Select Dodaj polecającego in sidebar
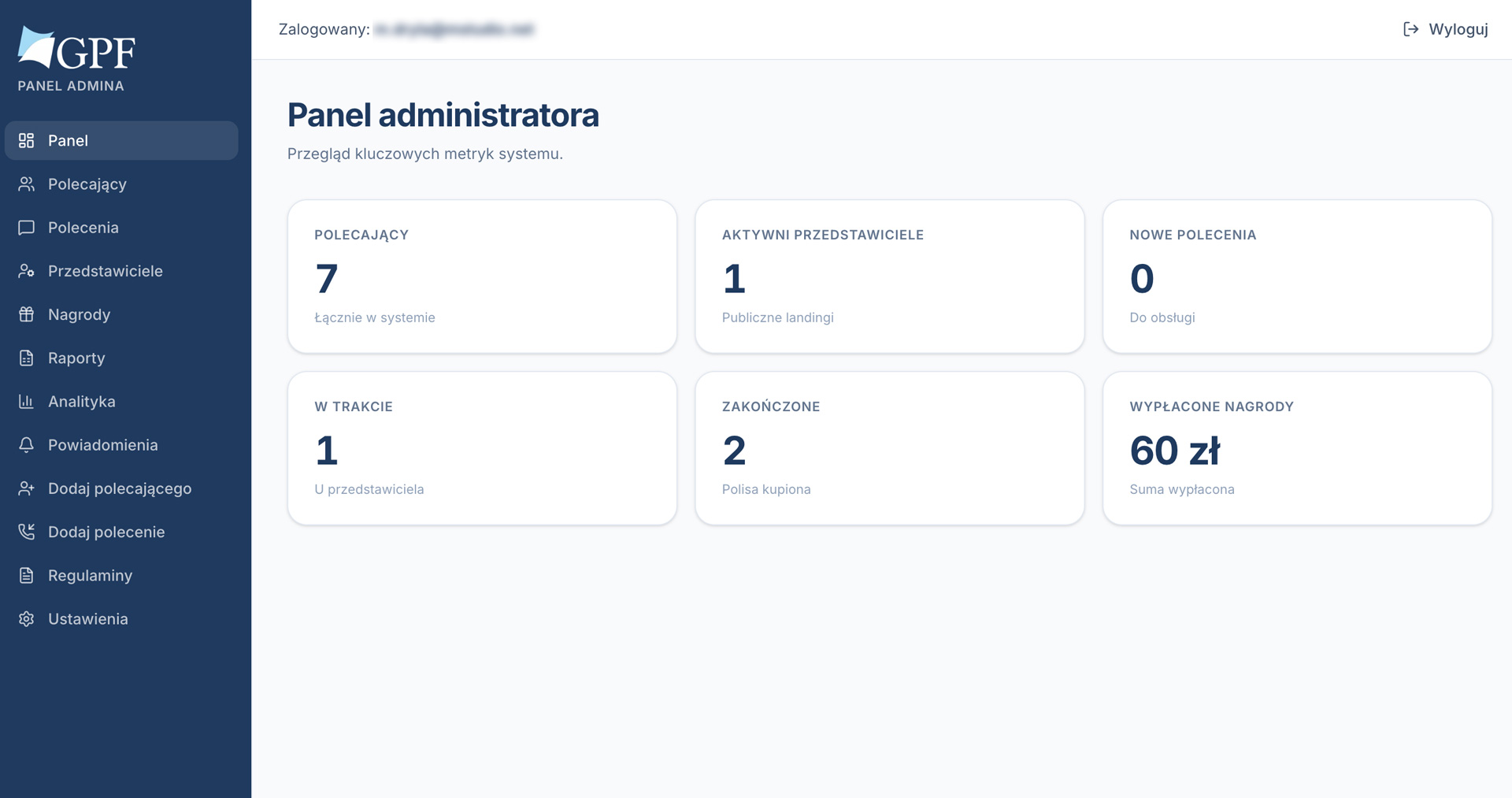The image size is (1512, 798). [121, 488]
